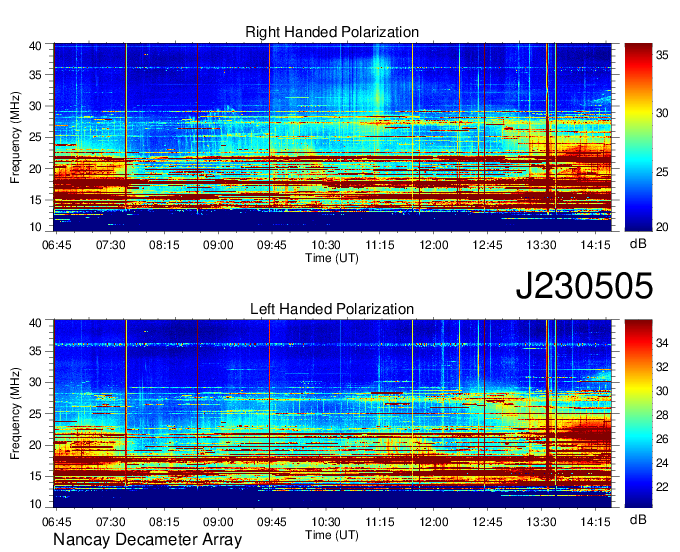This screenshot has height=552, width=680.
Task: Click Frequency (MHz) axis label of Right Handed plot
Action: click(x=15, y=137)
